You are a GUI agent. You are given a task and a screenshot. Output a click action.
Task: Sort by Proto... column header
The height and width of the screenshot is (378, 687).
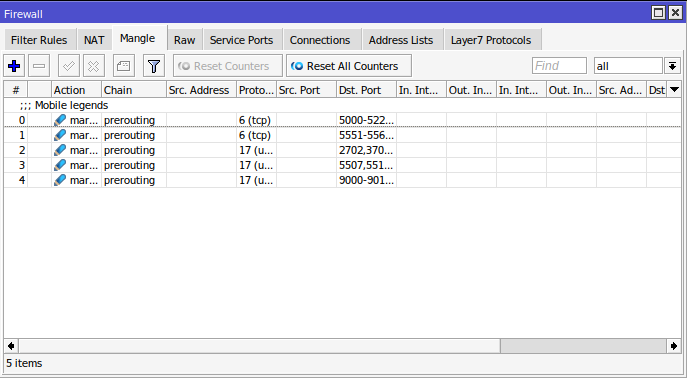tap(256, 90)
